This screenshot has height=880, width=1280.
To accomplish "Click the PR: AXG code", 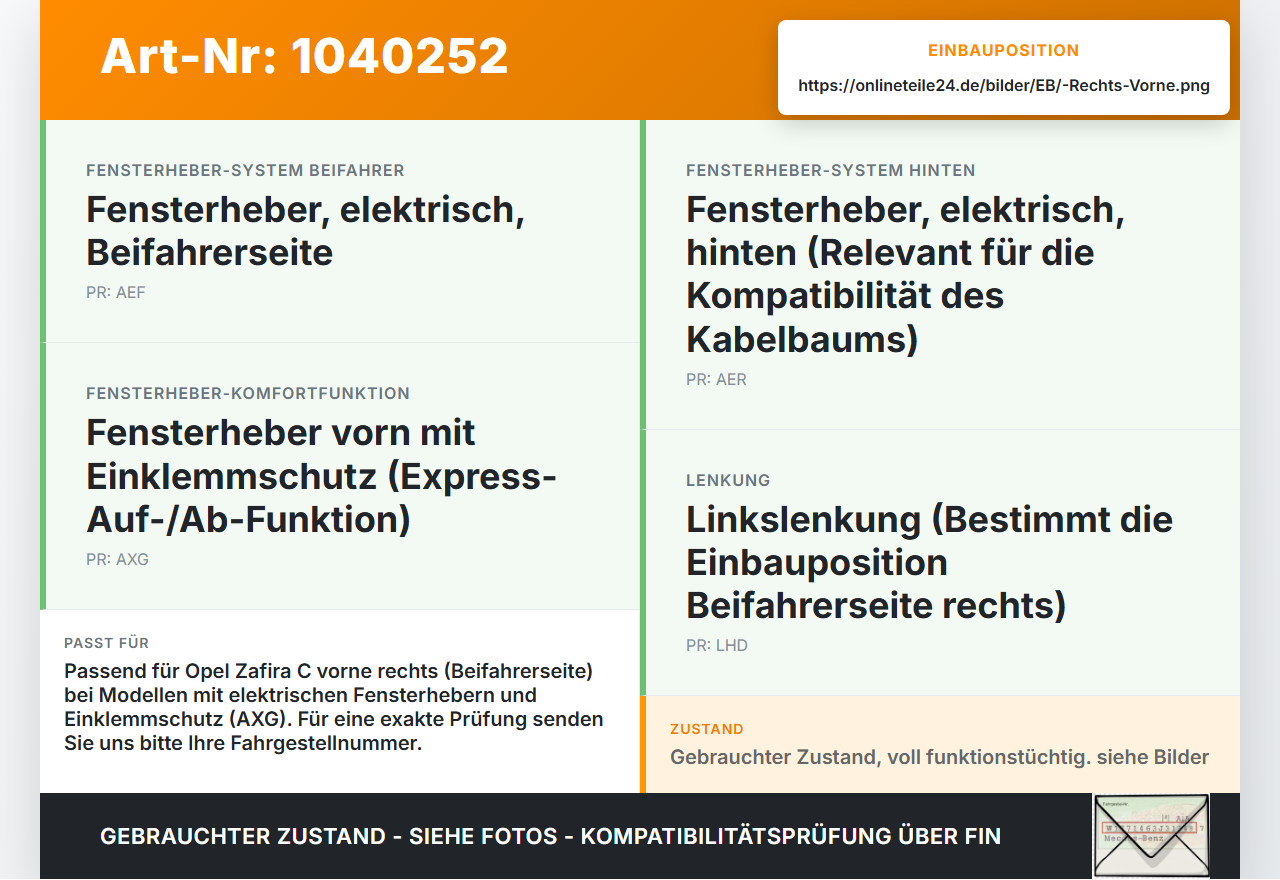I will tap(117, 560).
